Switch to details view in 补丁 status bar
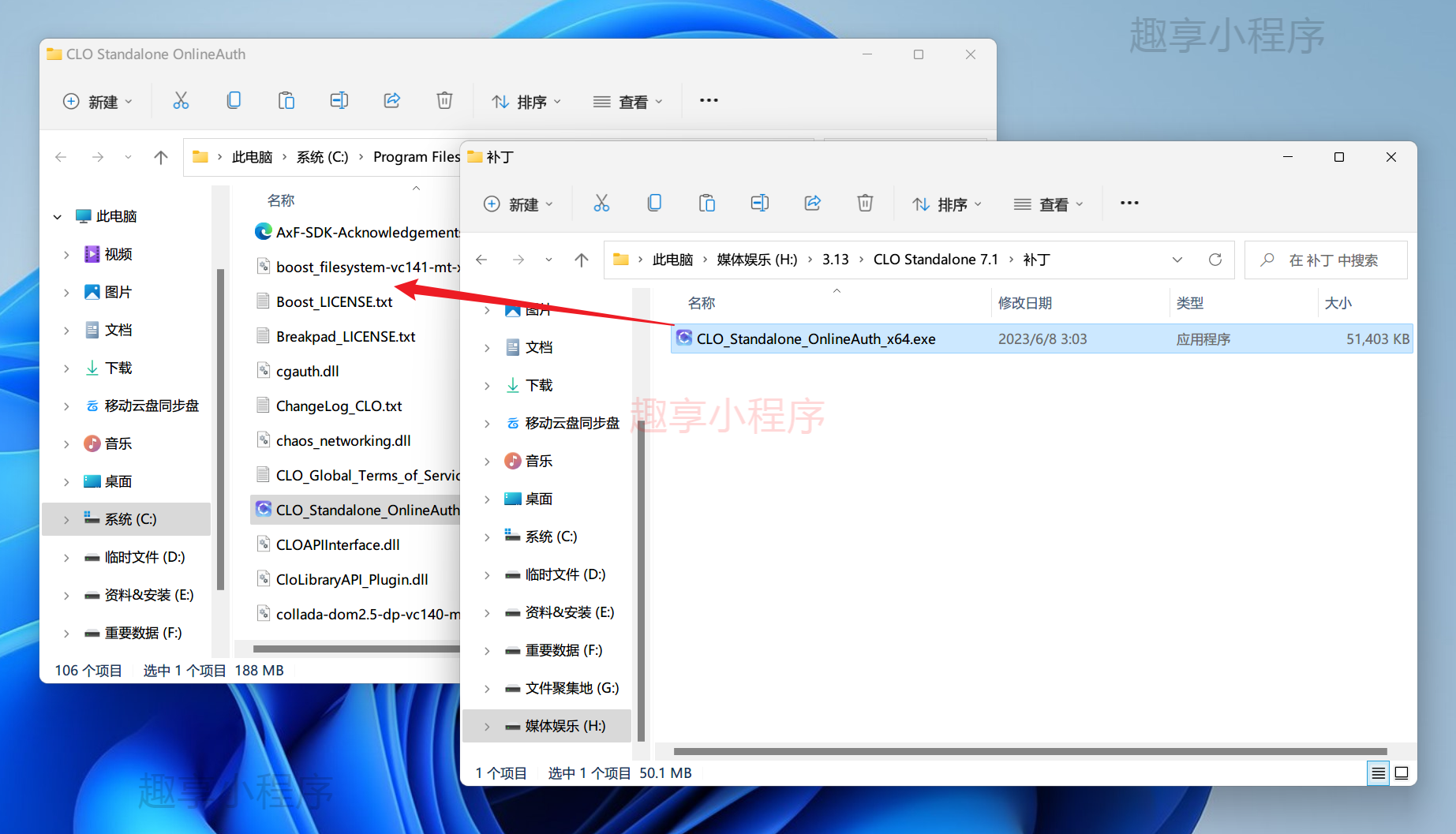This screenshot has width=1456, height=834. pos(1378,773)
